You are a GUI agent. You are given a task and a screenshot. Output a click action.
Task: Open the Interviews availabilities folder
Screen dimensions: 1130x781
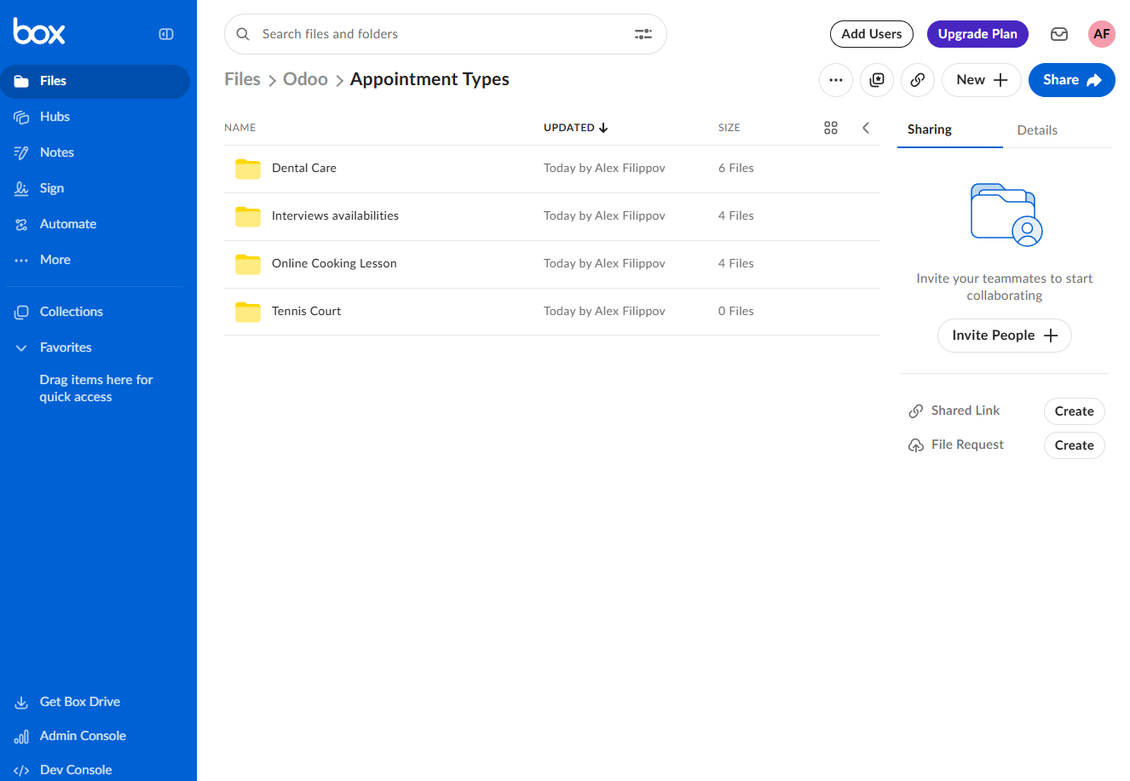[335, 215]
